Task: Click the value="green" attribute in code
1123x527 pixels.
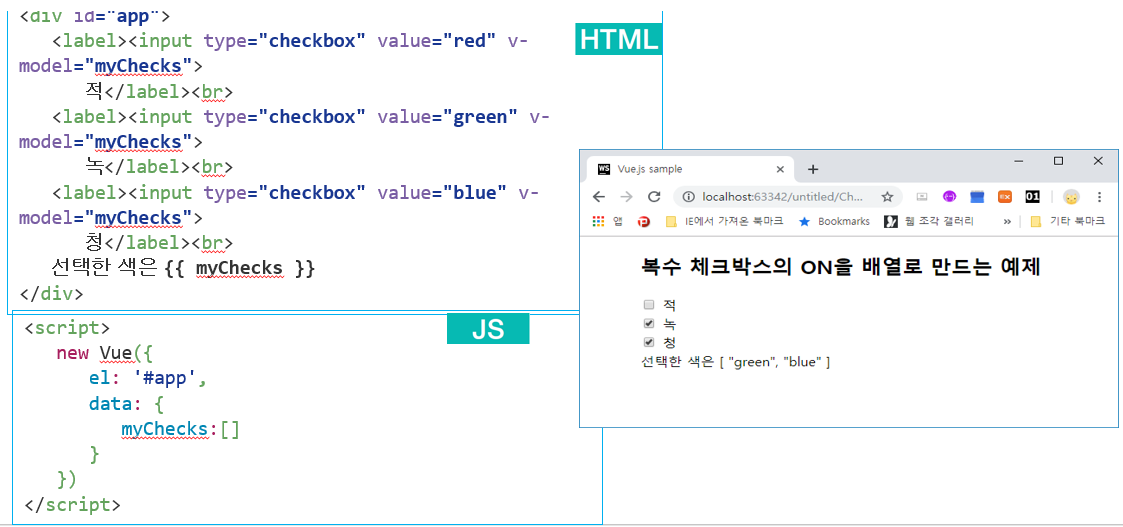Action: point(448,117)
